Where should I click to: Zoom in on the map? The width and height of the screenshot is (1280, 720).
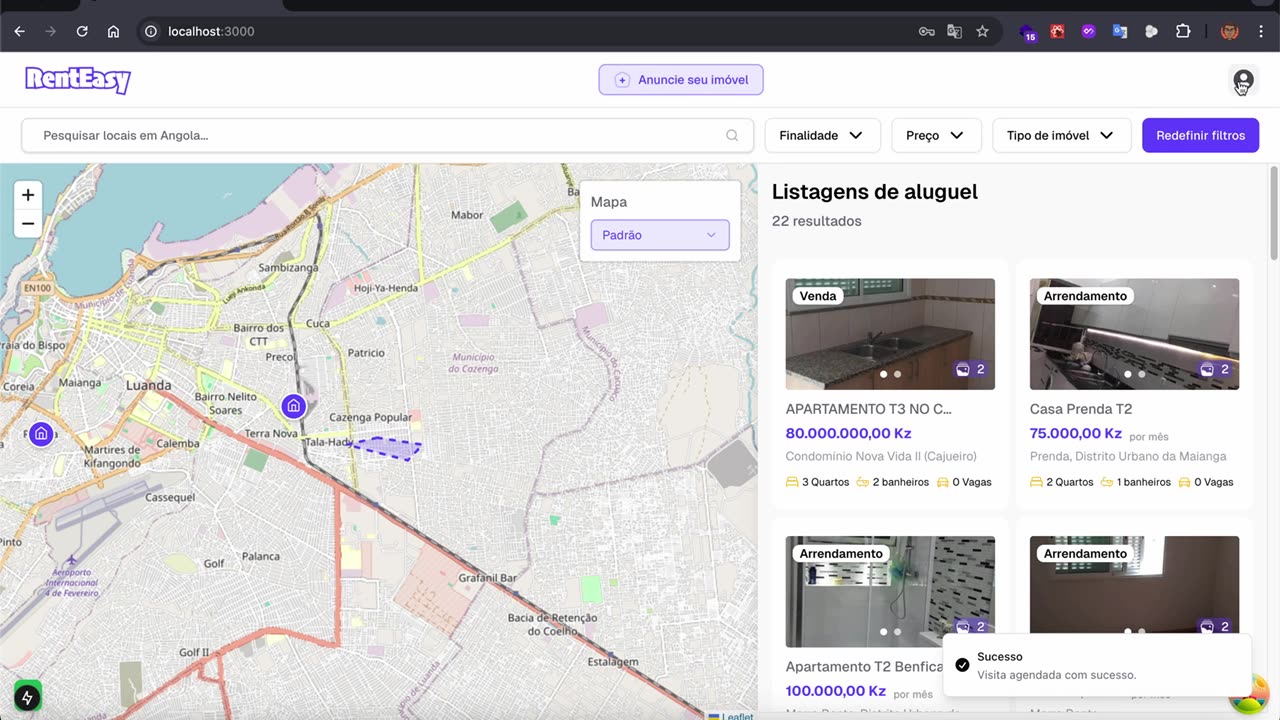(x=28, y=195)
